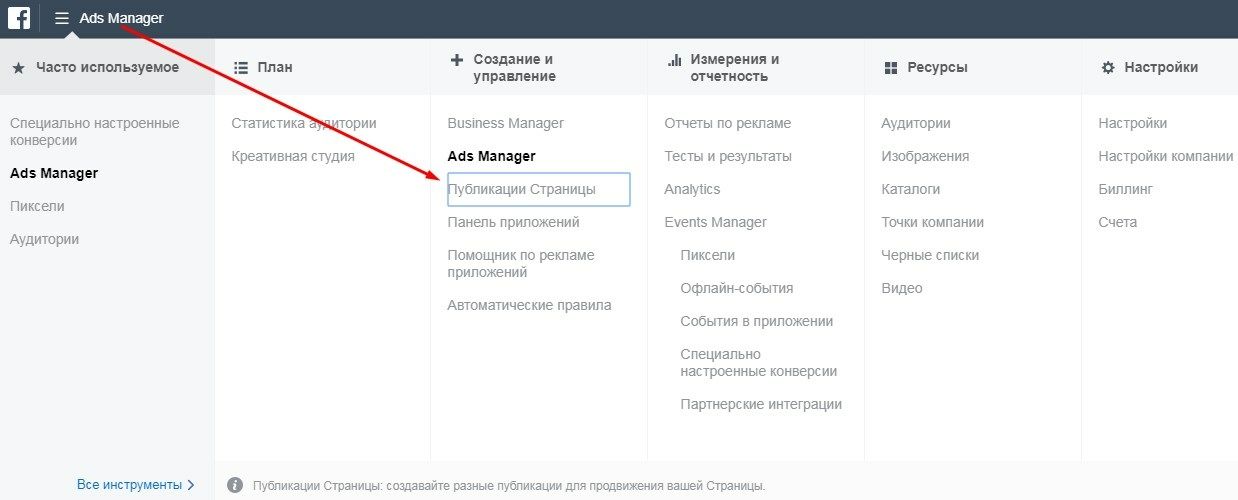The height and width of the screenshot is (500, 1238).
Task: Open Business Manager
Action: point(506,123)
